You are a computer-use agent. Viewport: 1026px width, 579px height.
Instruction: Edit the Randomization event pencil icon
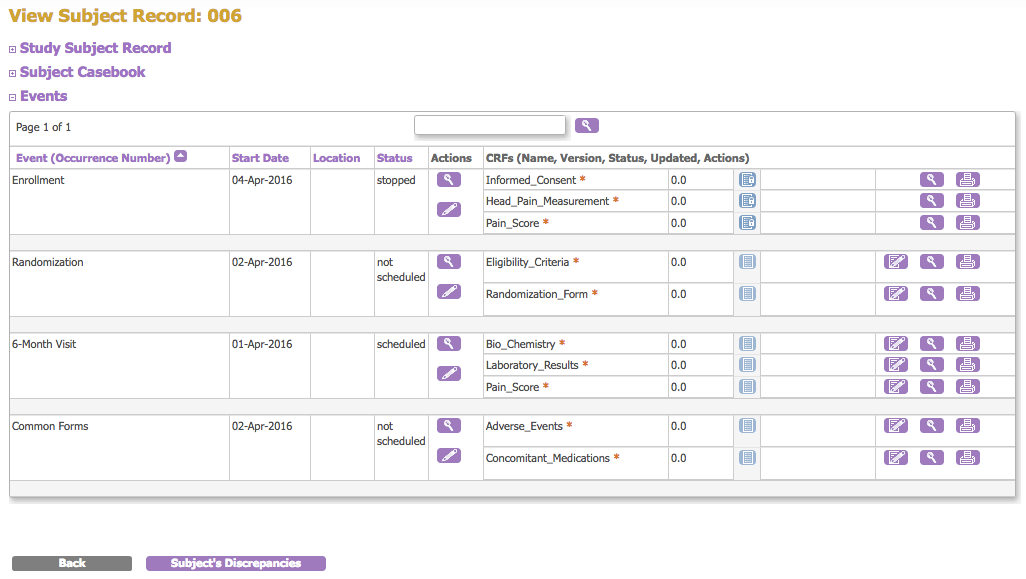[449, 291]
